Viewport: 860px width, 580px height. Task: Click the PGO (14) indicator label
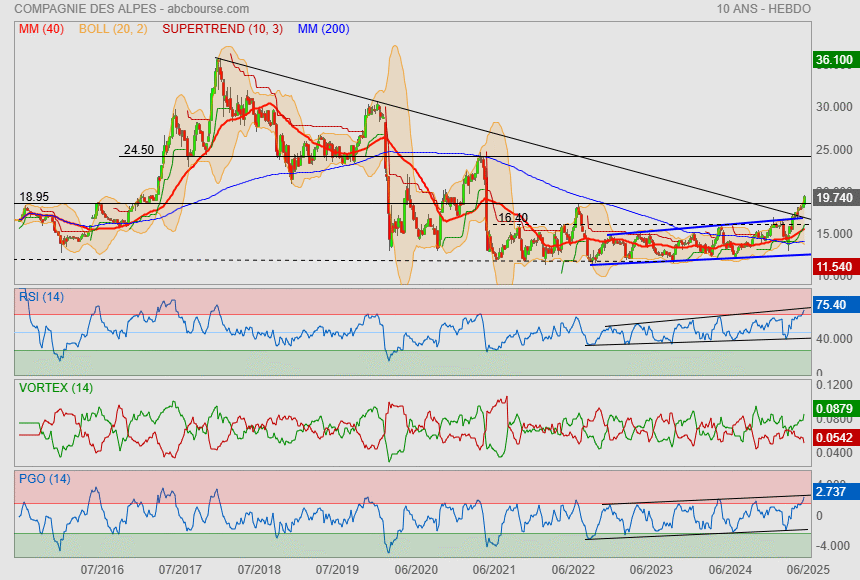pyautogui.click(x=44, y=478)
